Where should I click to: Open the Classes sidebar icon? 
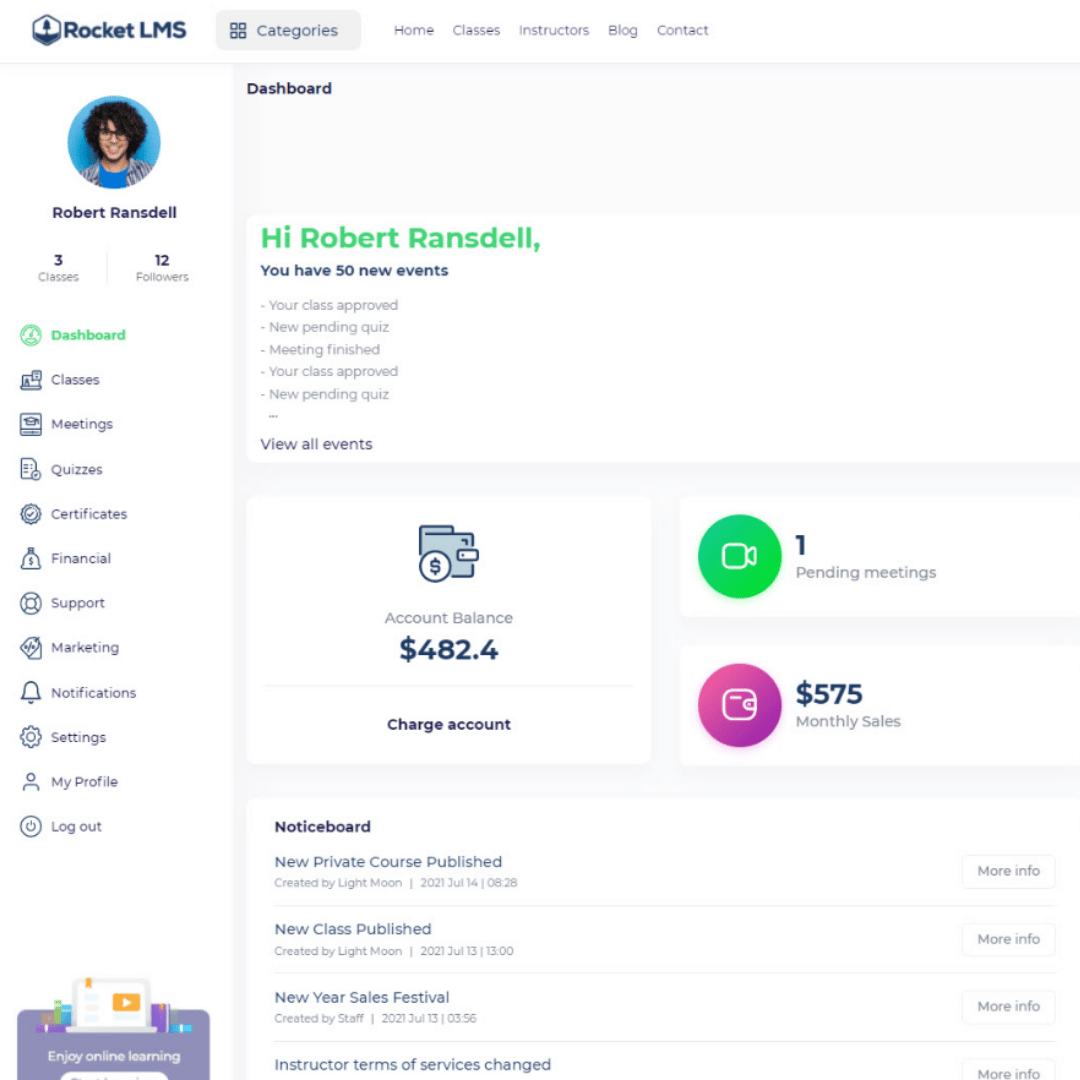(x=30, y=380)
